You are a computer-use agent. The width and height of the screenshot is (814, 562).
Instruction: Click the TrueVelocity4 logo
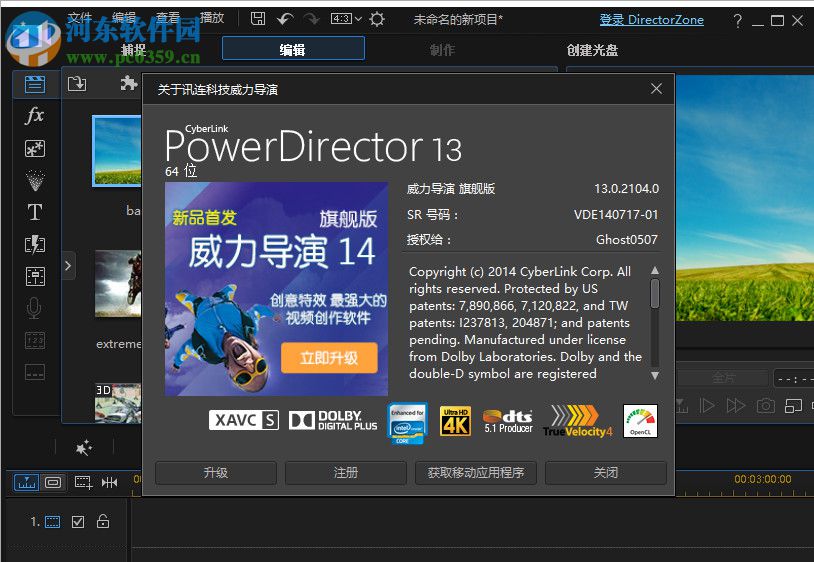[578, 421]
